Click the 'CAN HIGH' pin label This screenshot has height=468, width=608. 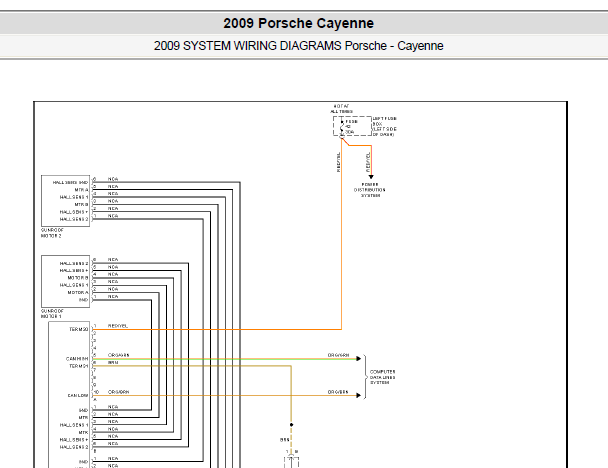(x=77, y=359)
